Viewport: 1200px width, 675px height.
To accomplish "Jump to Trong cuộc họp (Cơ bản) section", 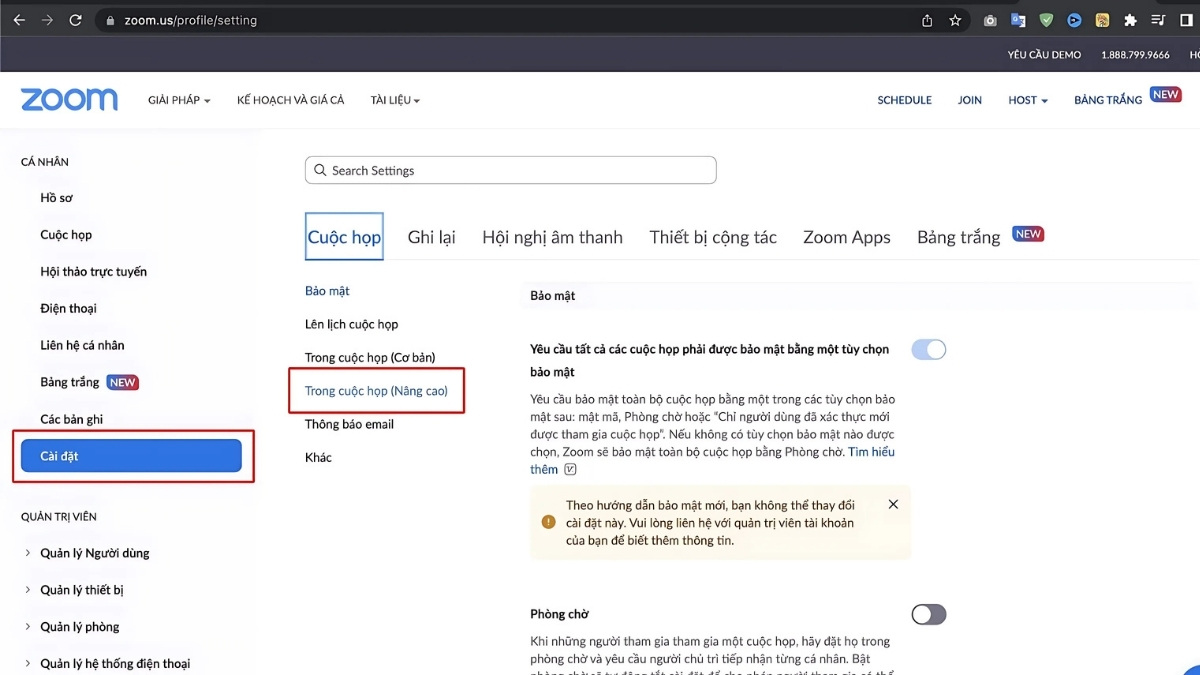I will (x=370, y=357).
